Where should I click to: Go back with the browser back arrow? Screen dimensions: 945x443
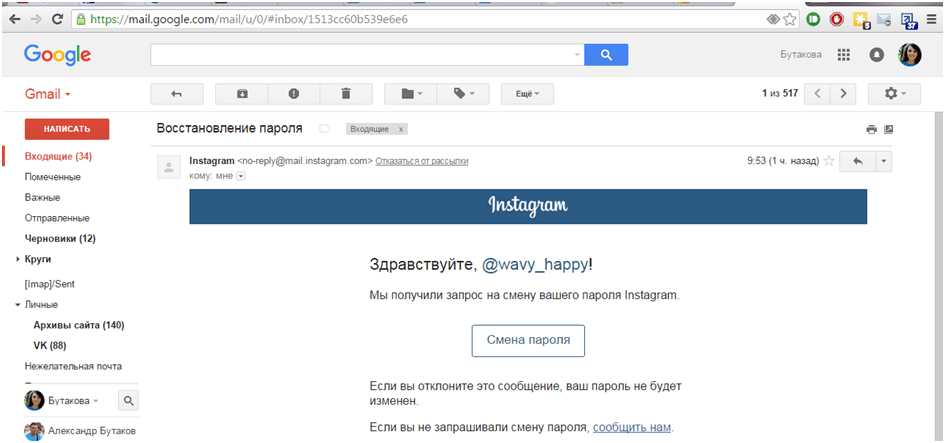[x=14, y=19]
